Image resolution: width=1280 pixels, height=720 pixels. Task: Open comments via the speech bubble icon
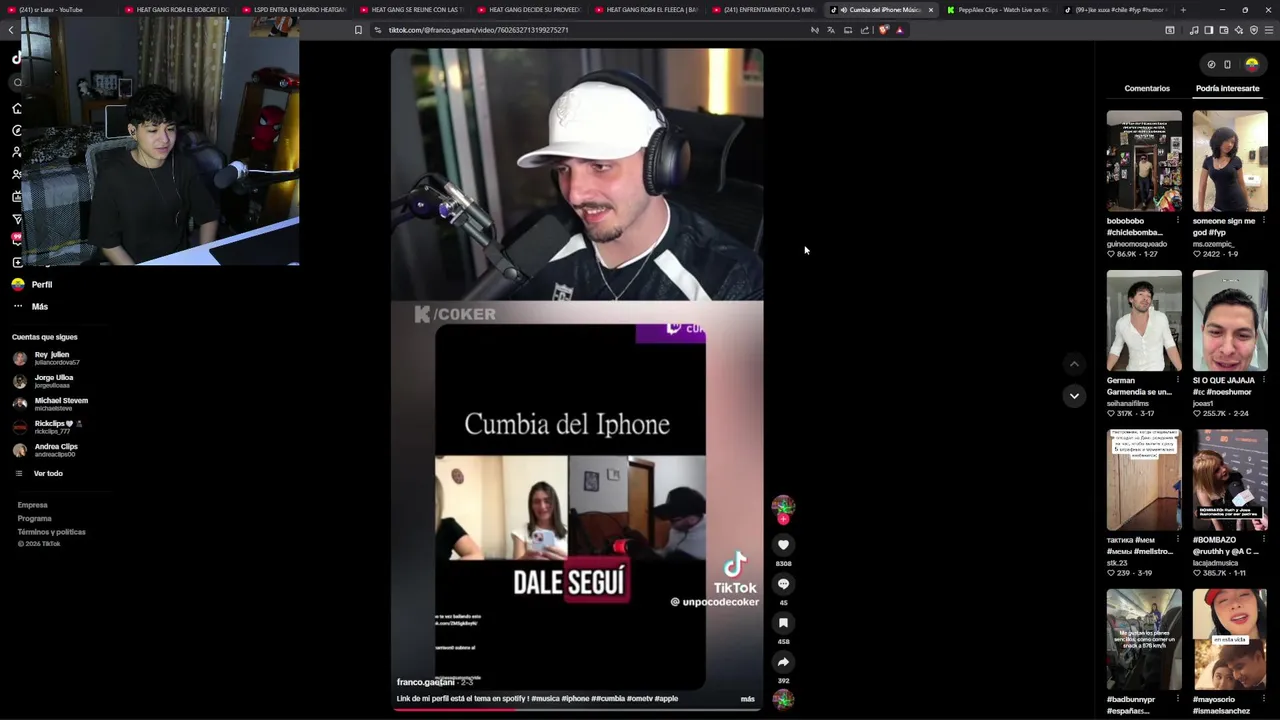pos(783,584)
